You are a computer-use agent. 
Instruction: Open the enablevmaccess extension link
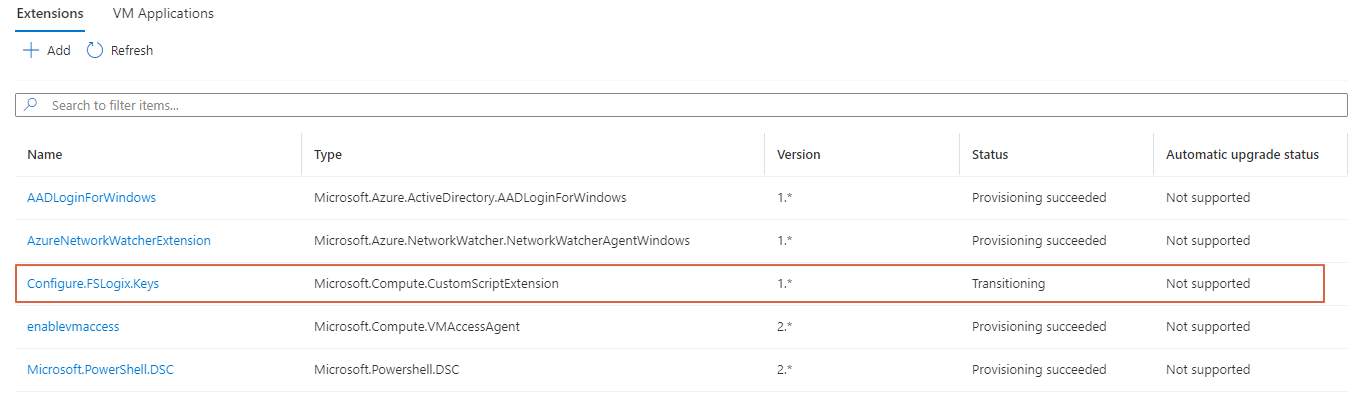73,327
